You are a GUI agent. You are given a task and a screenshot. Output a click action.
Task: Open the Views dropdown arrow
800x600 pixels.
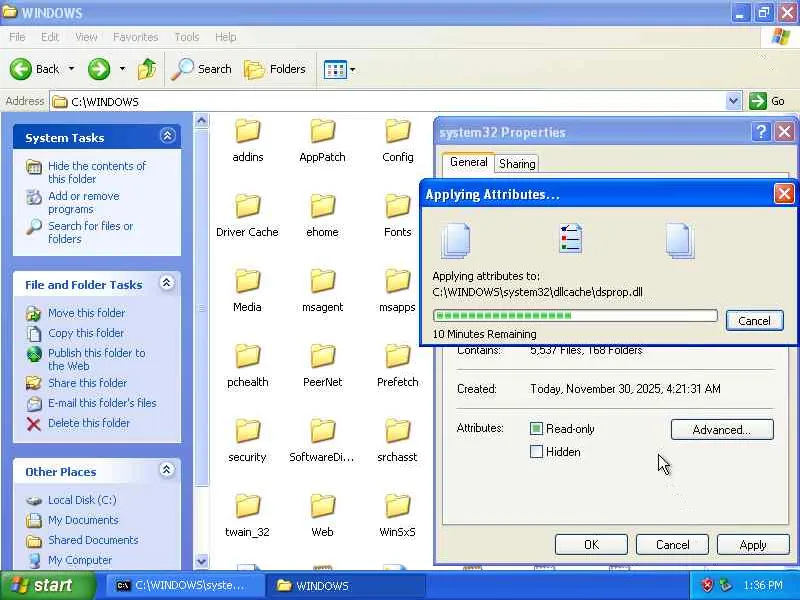coord(353,69)
